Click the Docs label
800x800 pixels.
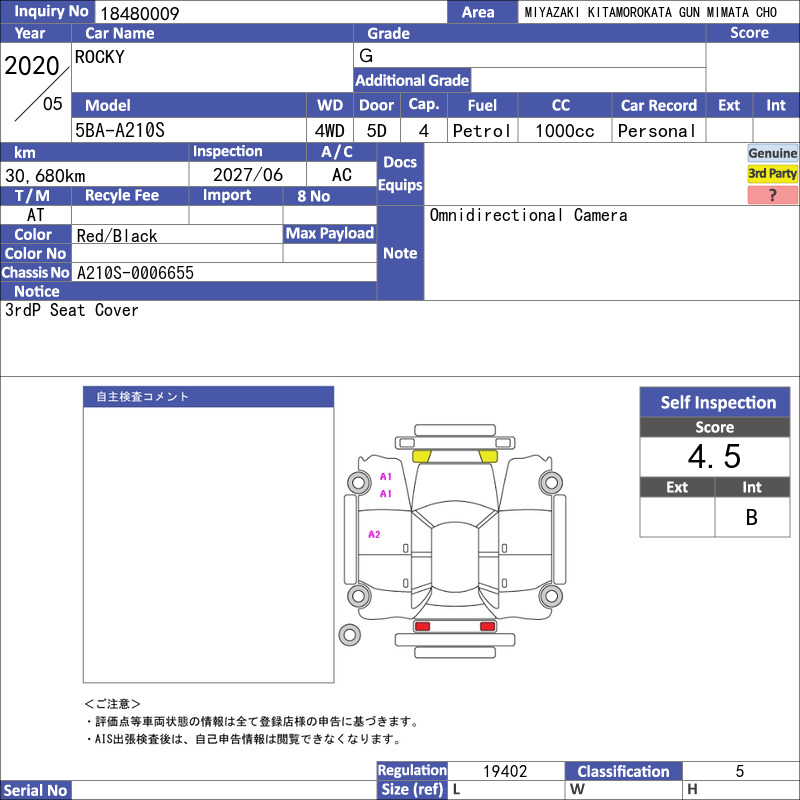pyautogui.click(x=401, y=162)
